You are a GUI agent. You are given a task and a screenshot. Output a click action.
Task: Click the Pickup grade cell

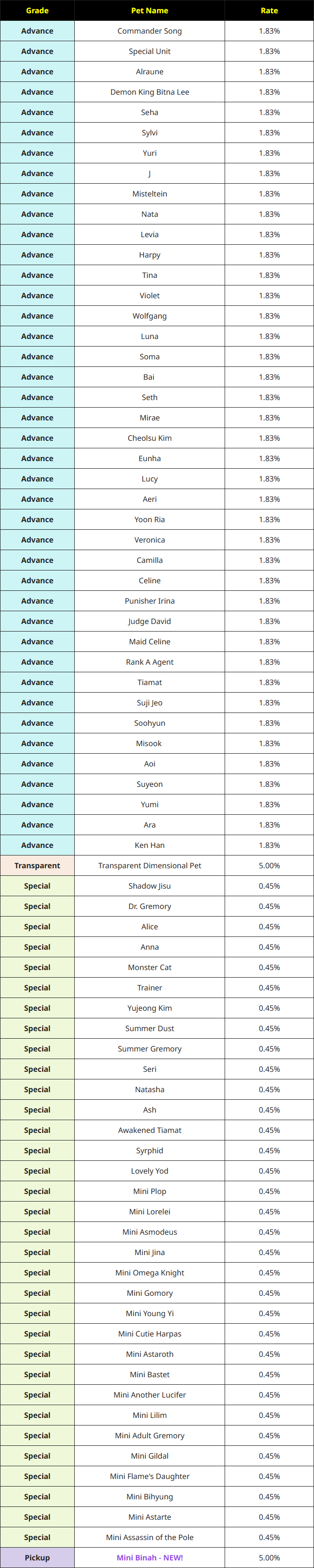point(37,1558)
